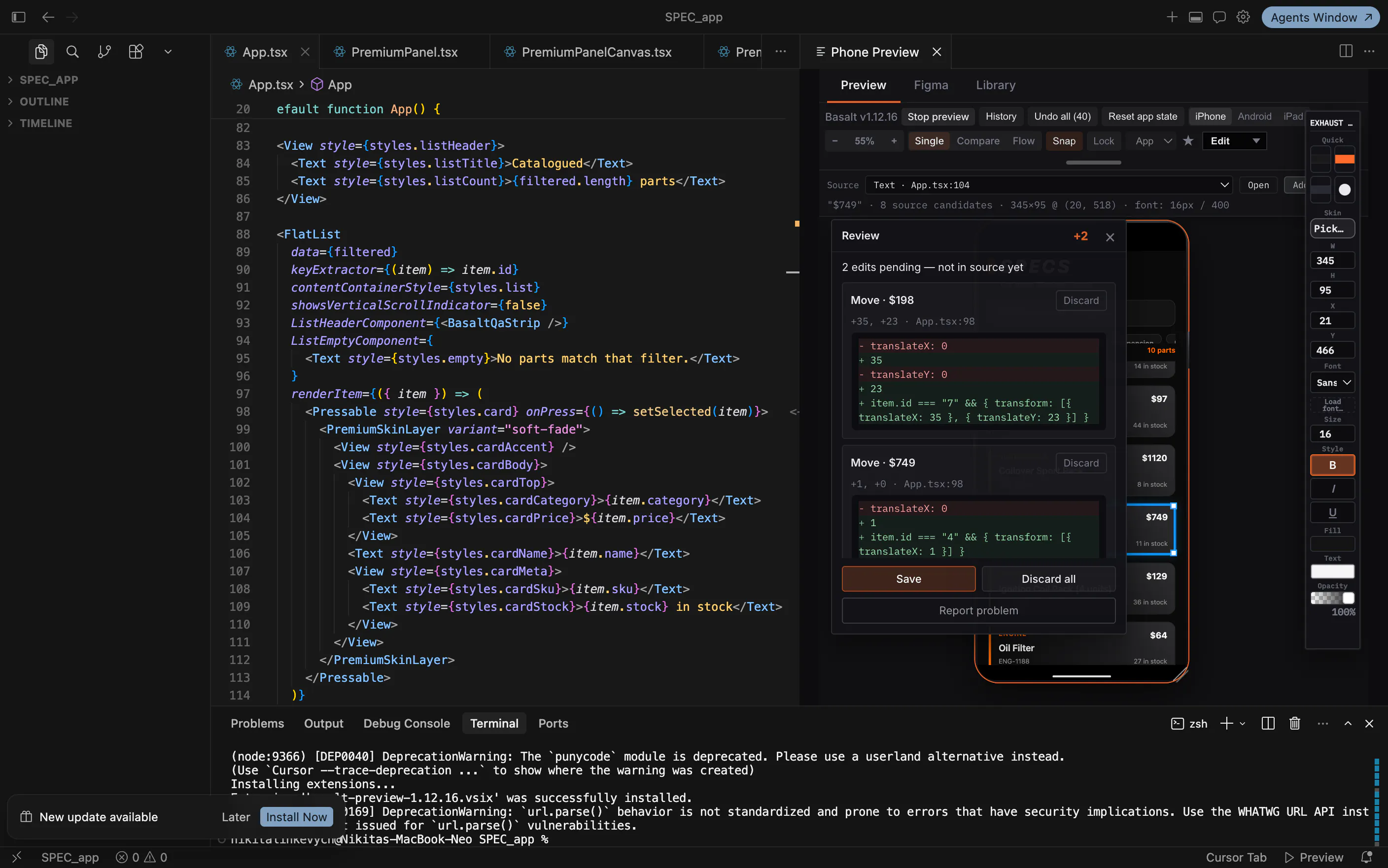Open the Sans font dropdown
Image resolution: width=1388 pixels, height=868 pixels.
(x=1332, y=382)
